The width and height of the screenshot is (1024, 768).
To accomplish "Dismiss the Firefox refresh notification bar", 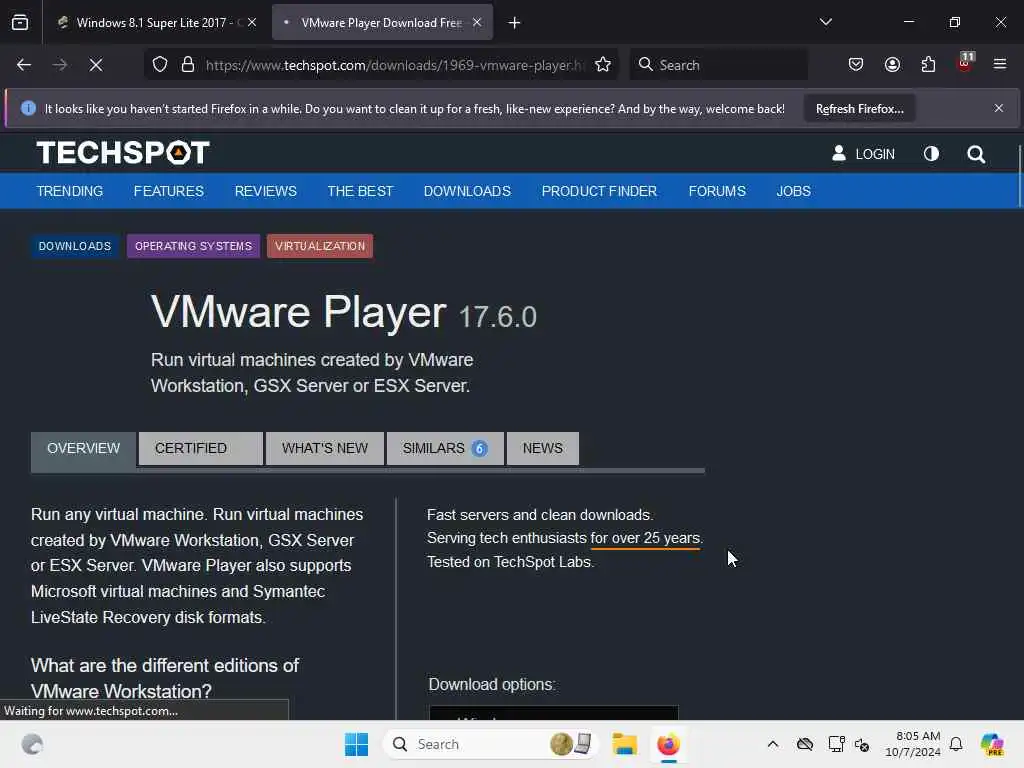I will click(x=999, y=108).
